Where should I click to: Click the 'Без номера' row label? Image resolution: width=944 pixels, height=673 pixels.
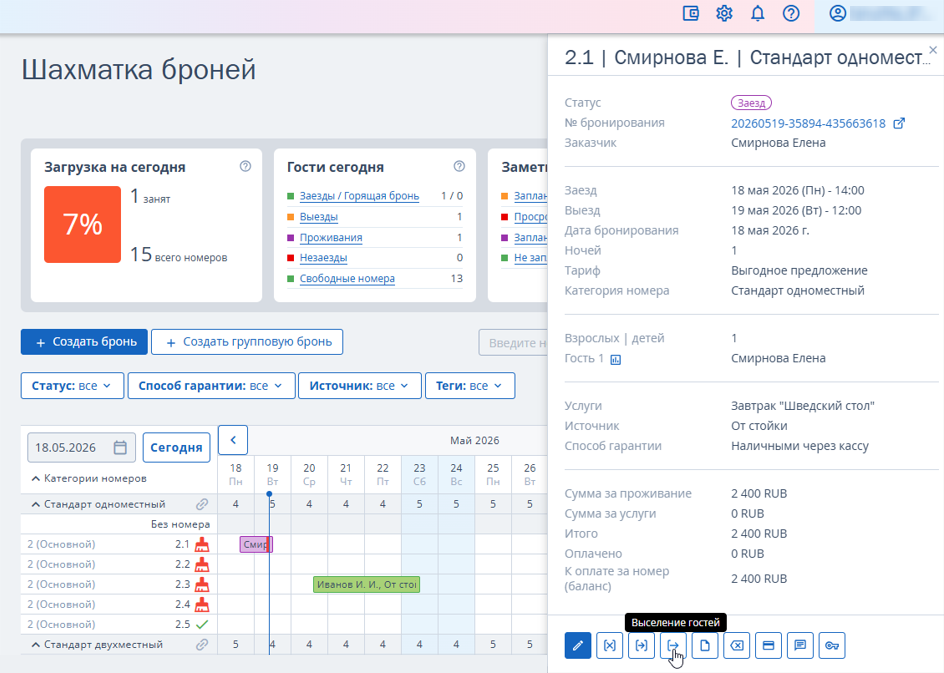[x=180, y=524]
